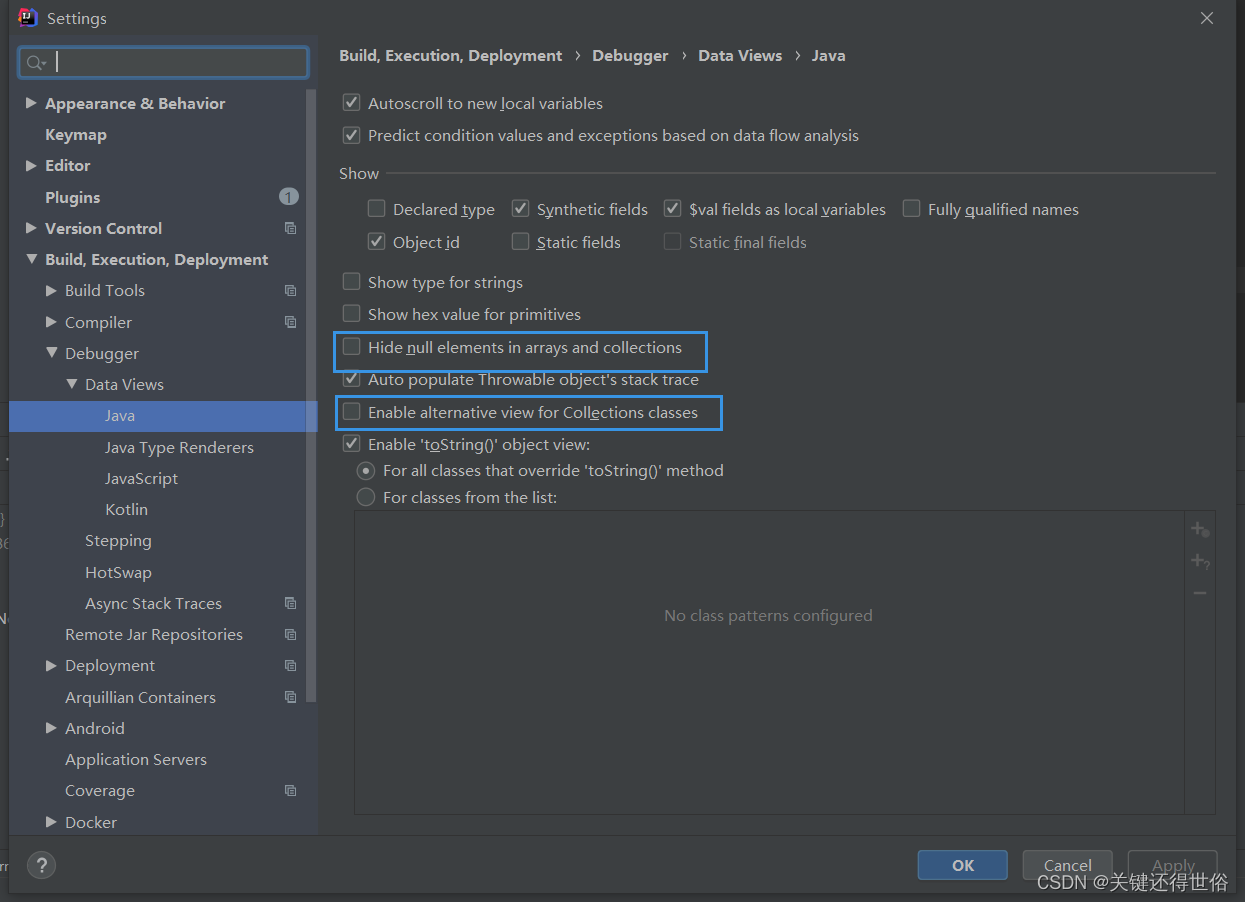The image size is (1245, 902).
Task: Select For classes from the list option
Action: 366,497
